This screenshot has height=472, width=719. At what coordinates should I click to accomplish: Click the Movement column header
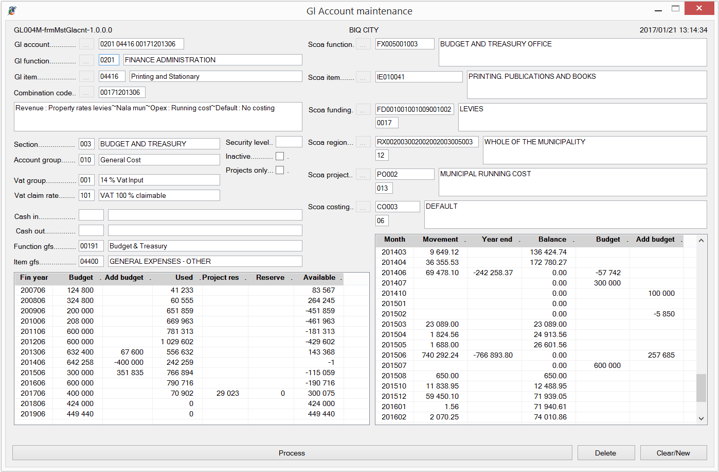coord(440,239)
